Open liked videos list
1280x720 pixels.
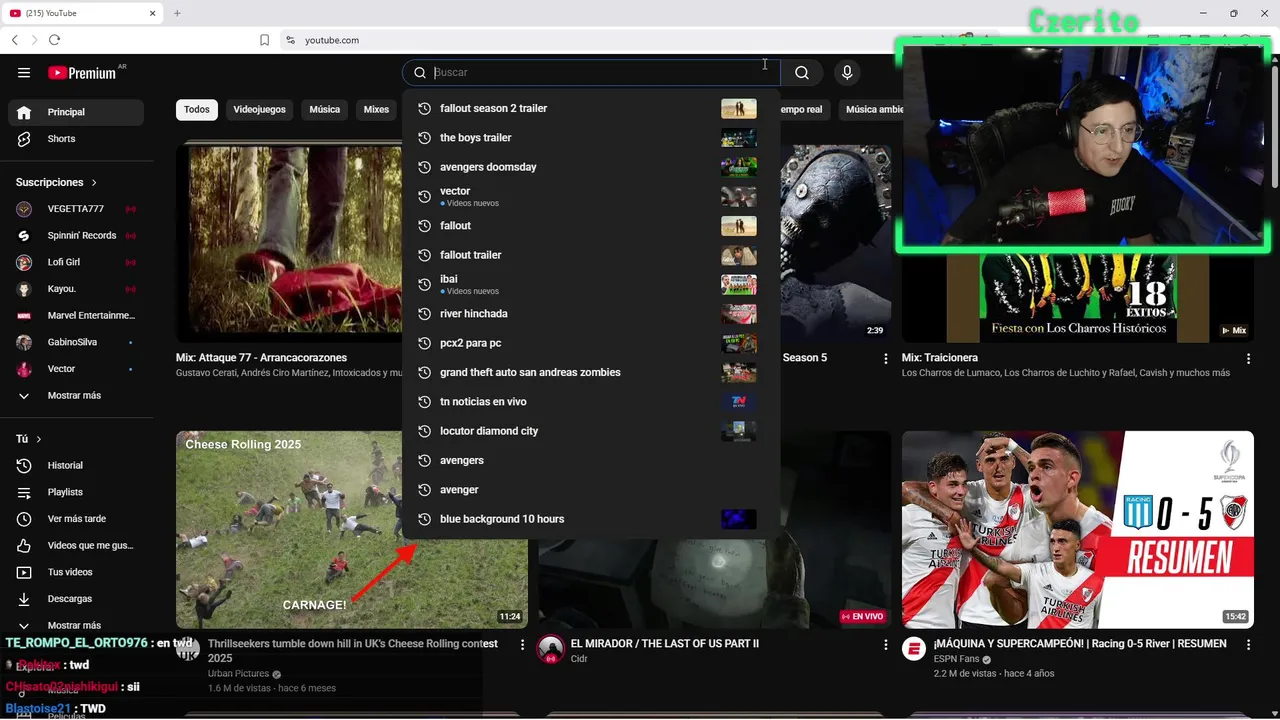(76, 545)
